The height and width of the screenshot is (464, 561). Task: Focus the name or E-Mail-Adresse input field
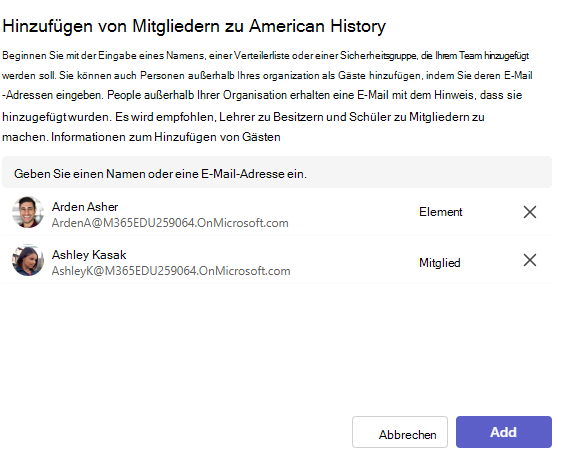[277, 172]
